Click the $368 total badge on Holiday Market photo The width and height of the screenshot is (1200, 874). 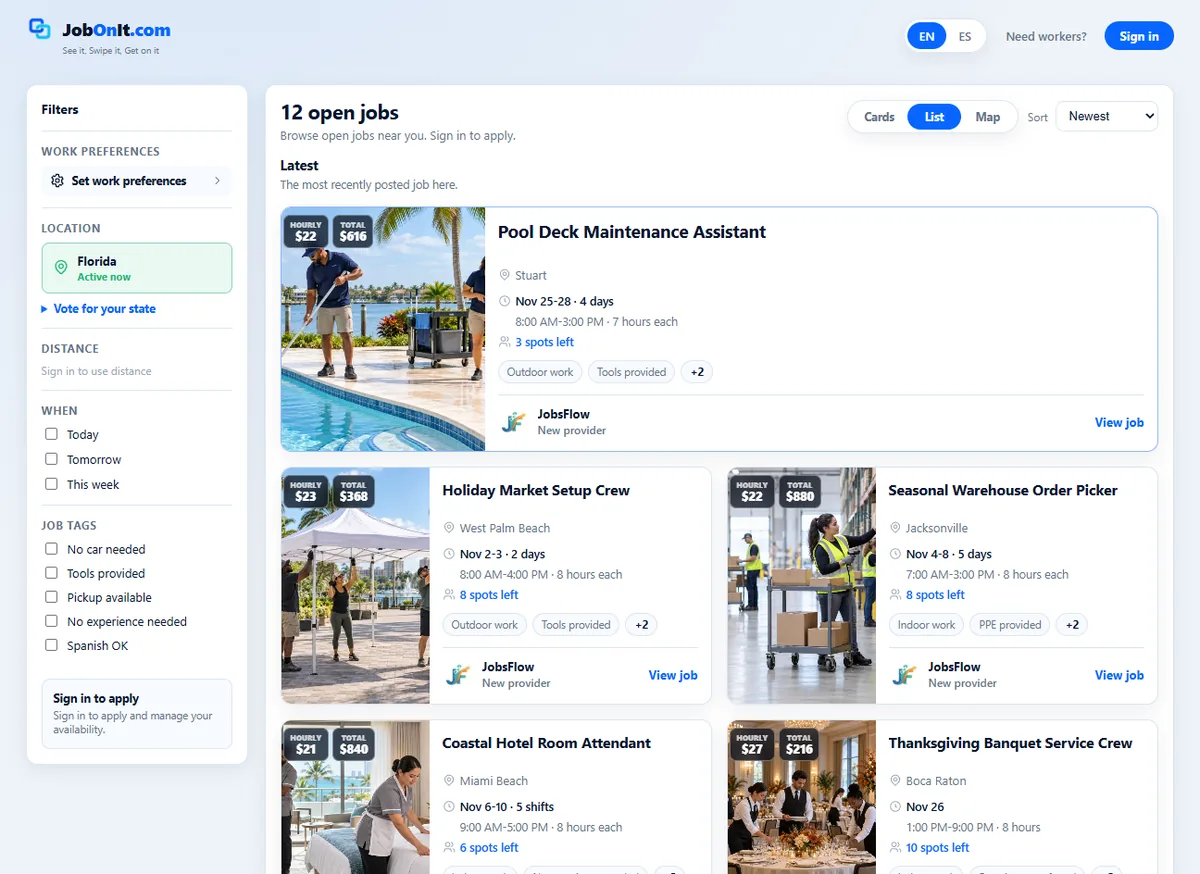click(x=353, y=491)
